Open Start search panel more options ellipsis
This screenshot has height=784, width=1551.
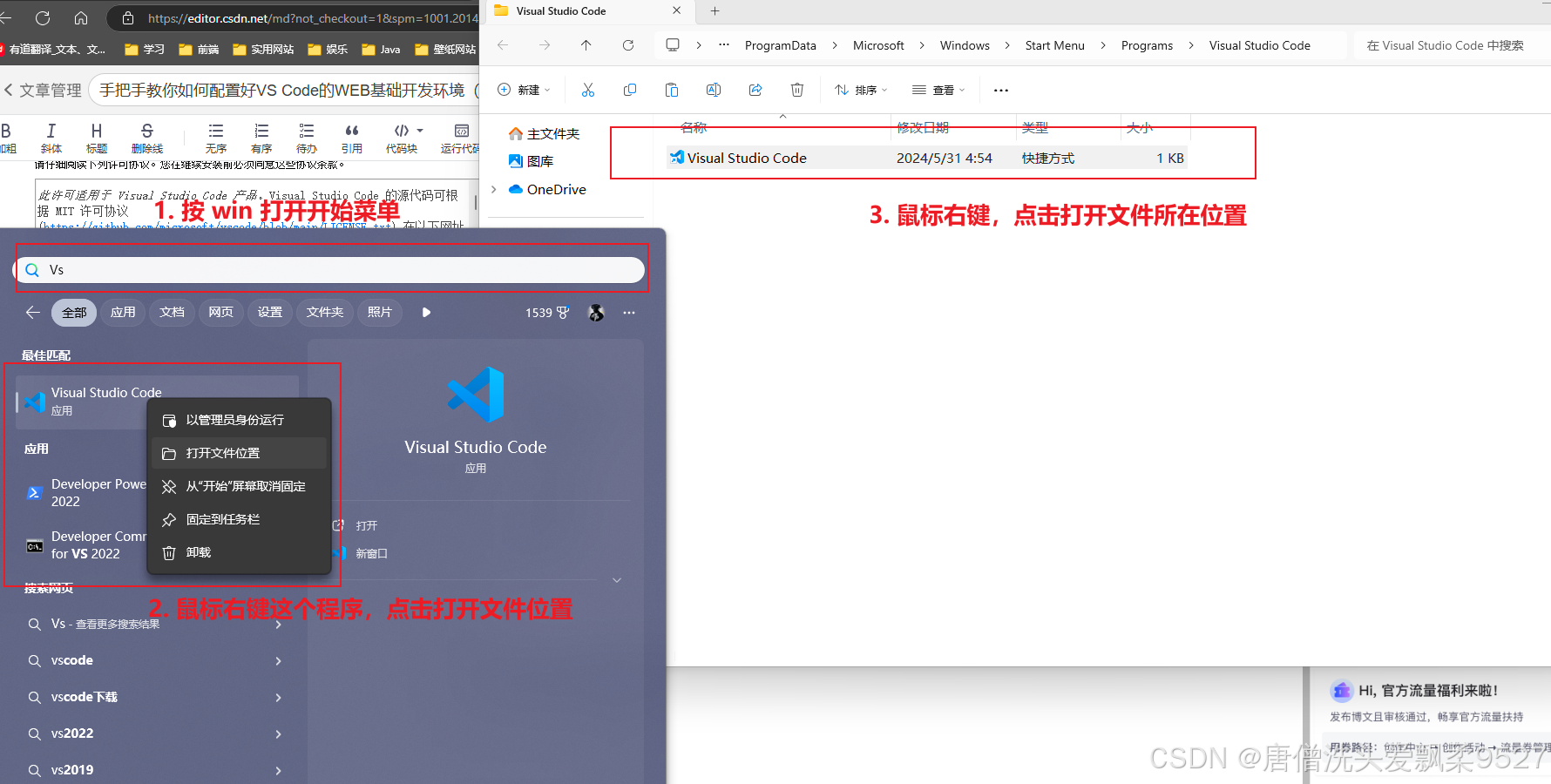pos(629,312)
